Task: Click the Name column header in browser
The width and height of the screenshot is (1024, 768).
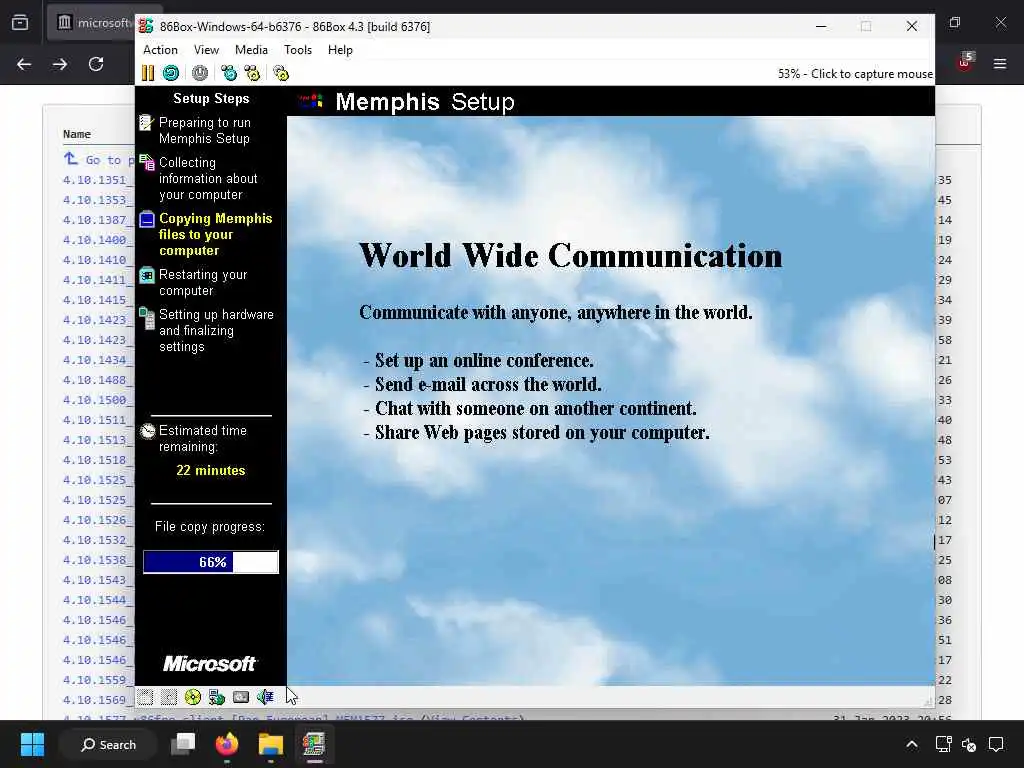Action: tap(76, 134)
